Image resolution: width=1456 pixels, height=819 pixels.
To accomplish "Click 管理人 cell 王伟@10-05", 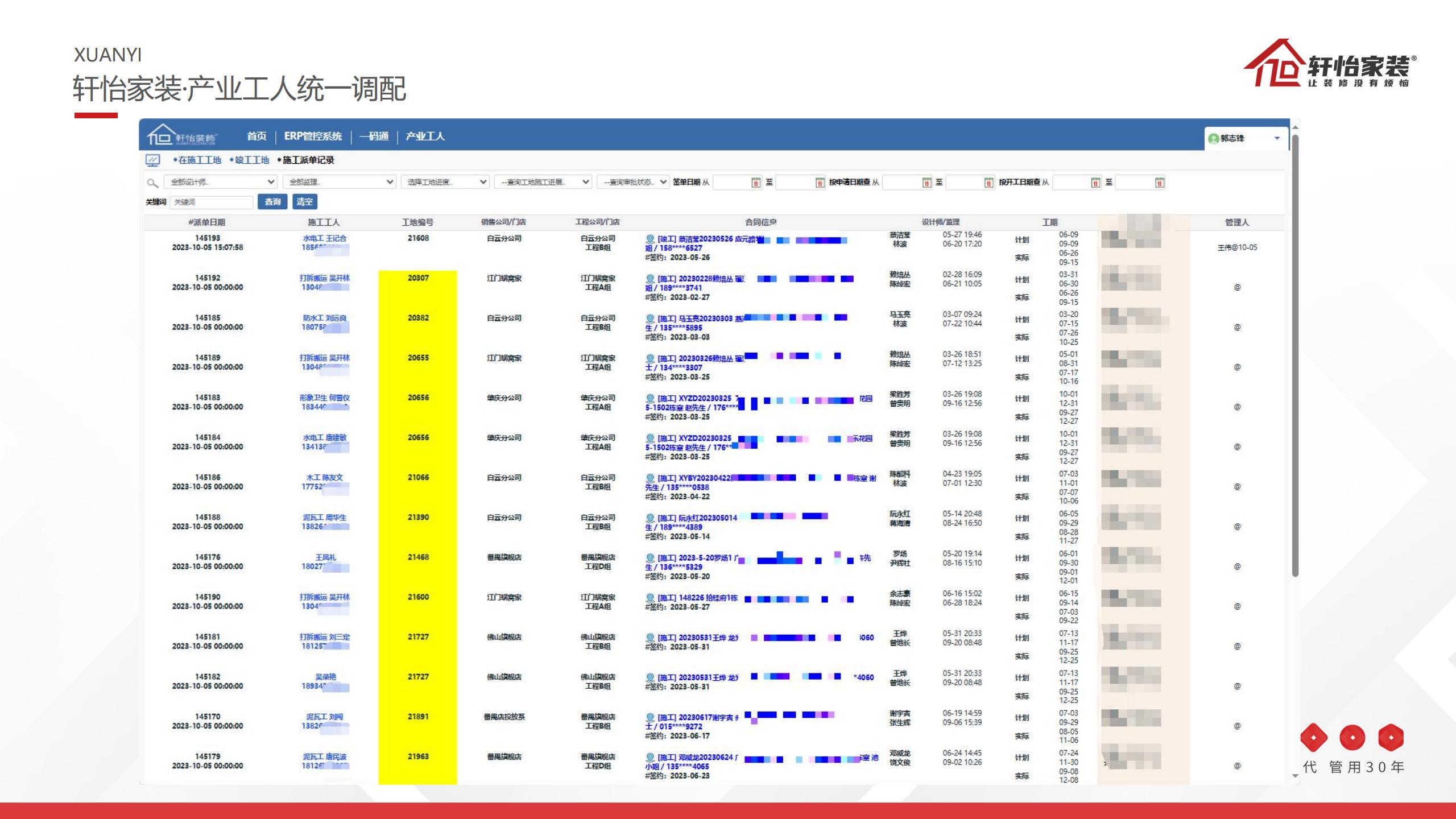I will click(1237, 248).
